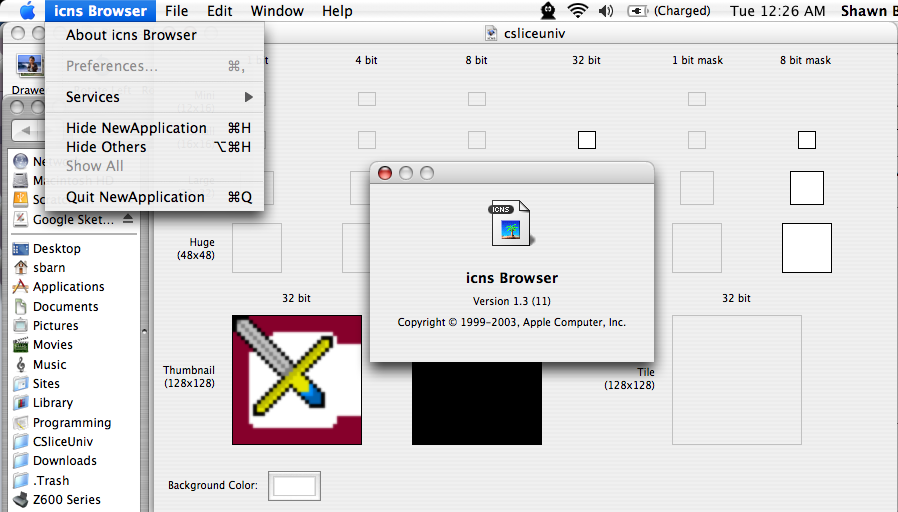Screen dimensions: 898x512
Task: Click the Sites folder icon in sidebar
Action: [21, 383]
